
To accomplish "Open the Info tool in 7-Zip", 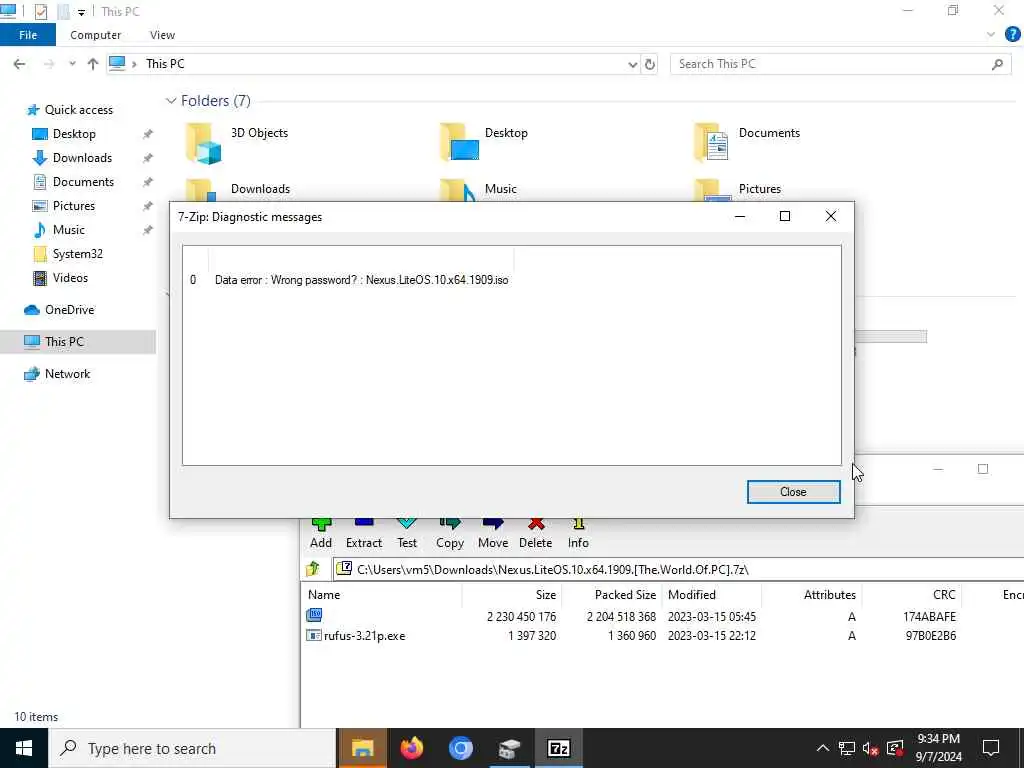I will 578,534.
